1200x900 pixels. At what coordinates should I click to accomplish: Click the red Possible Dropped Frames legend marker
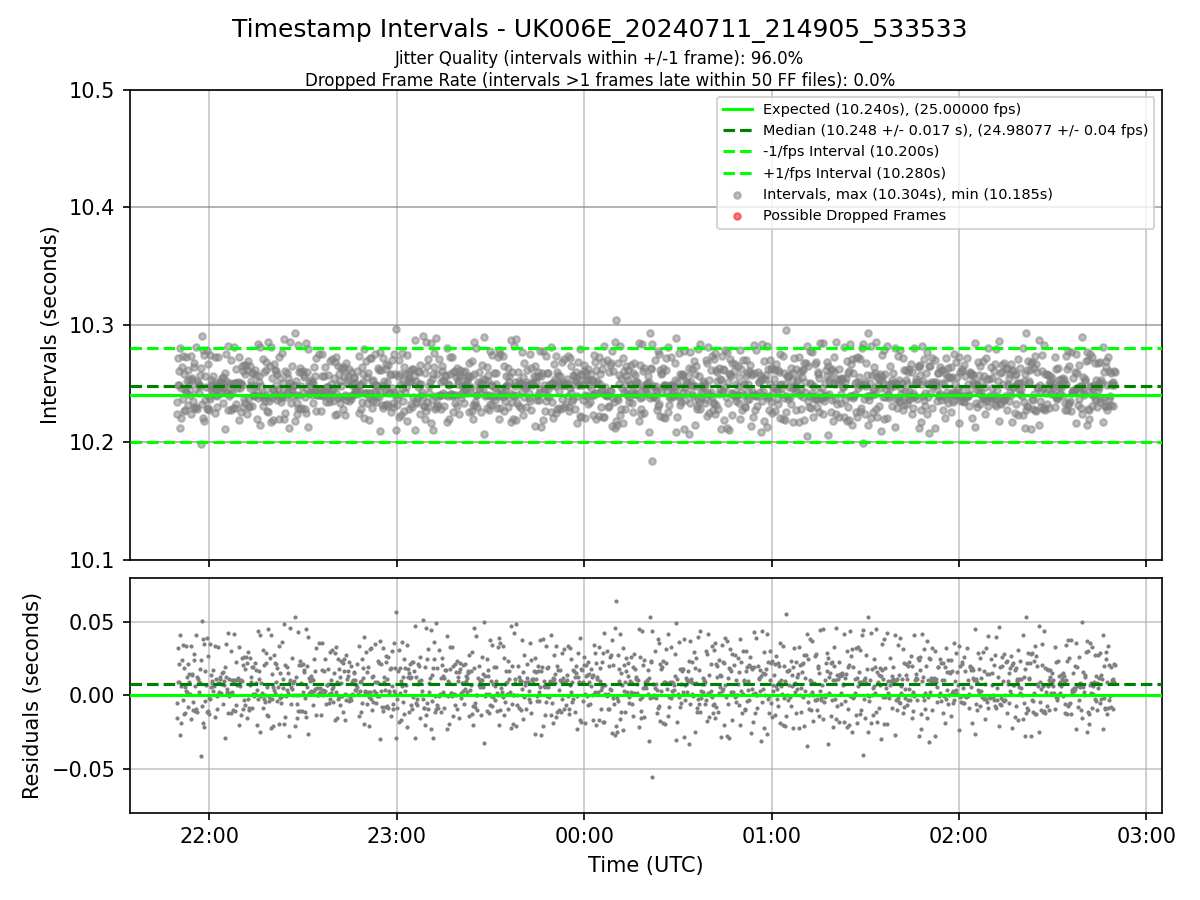737,216
